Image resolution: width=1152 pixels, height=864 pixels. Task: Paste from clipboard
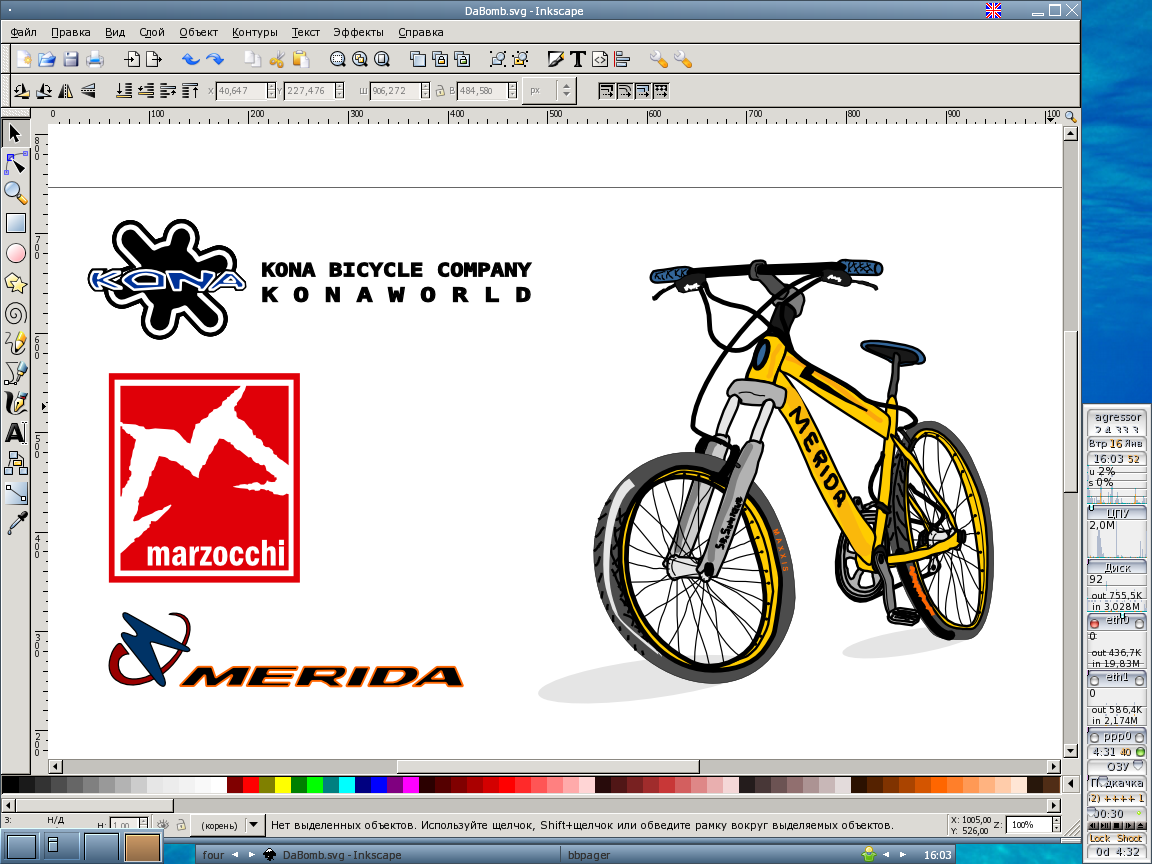pyautogui.click(x=300, y=60)
